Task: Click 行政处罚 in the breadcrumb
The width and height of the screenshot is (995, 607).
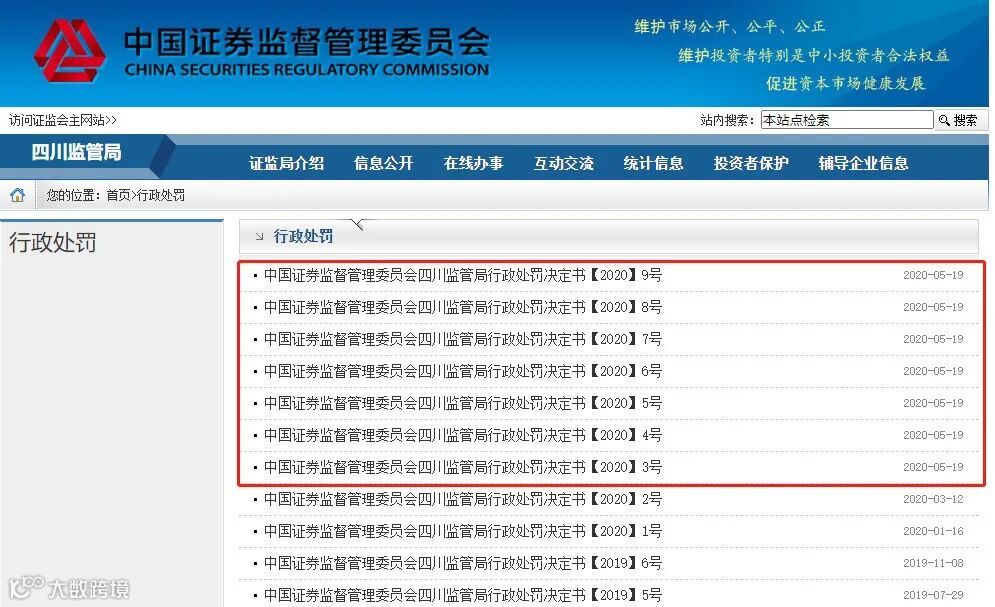Action: tap(161, 195)
